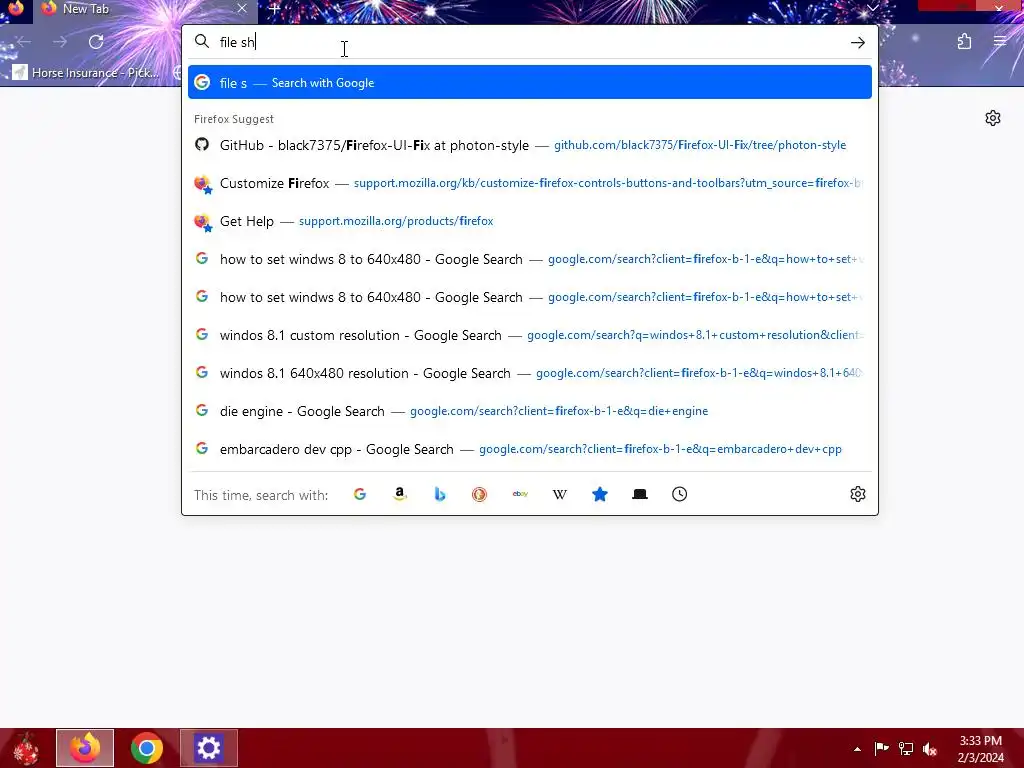The image size is (1024, 768).
Task: Open 'die engine - Google Search' suggestion
Action: 530,410
